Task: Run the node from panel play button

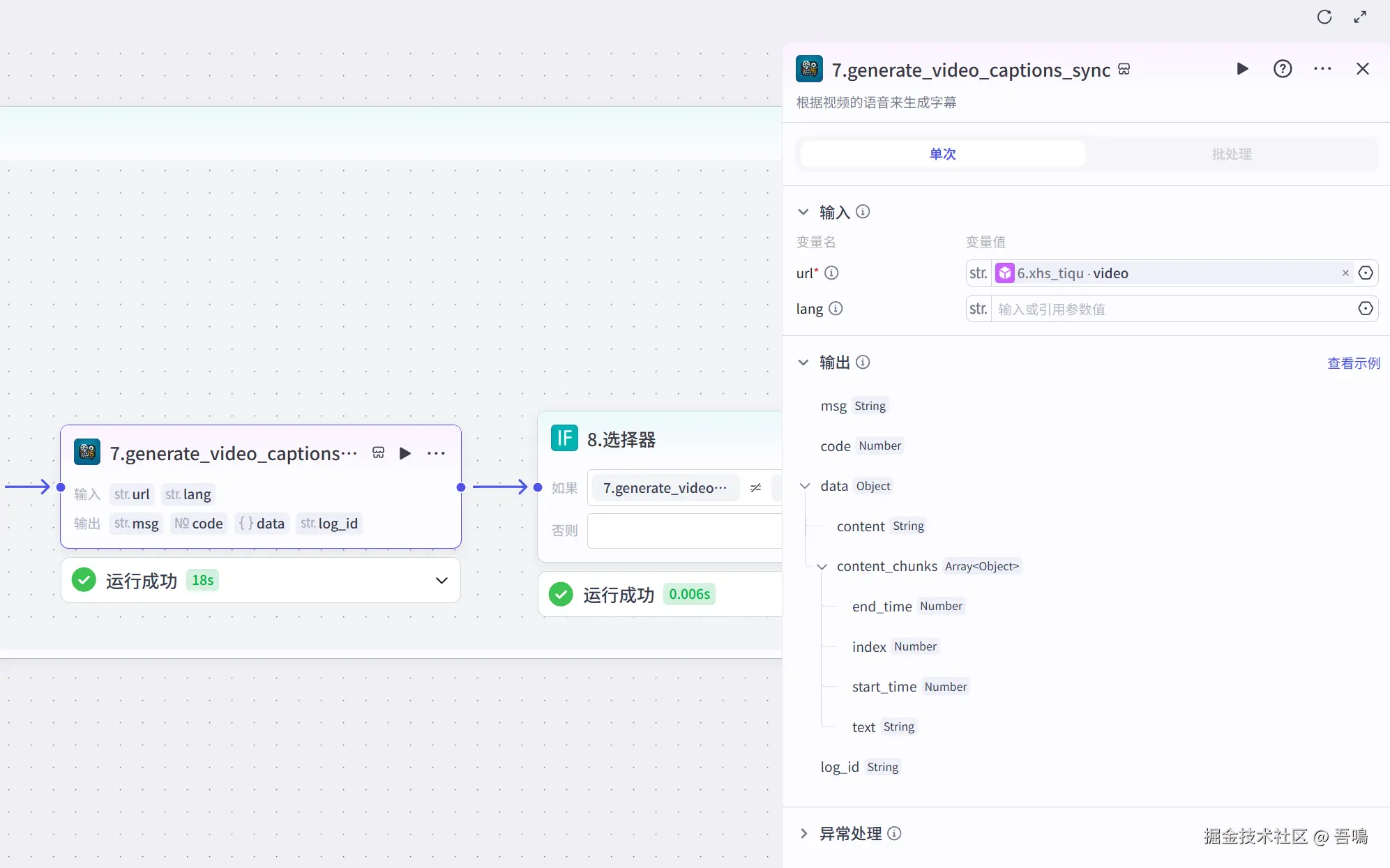Action: 1242,68
